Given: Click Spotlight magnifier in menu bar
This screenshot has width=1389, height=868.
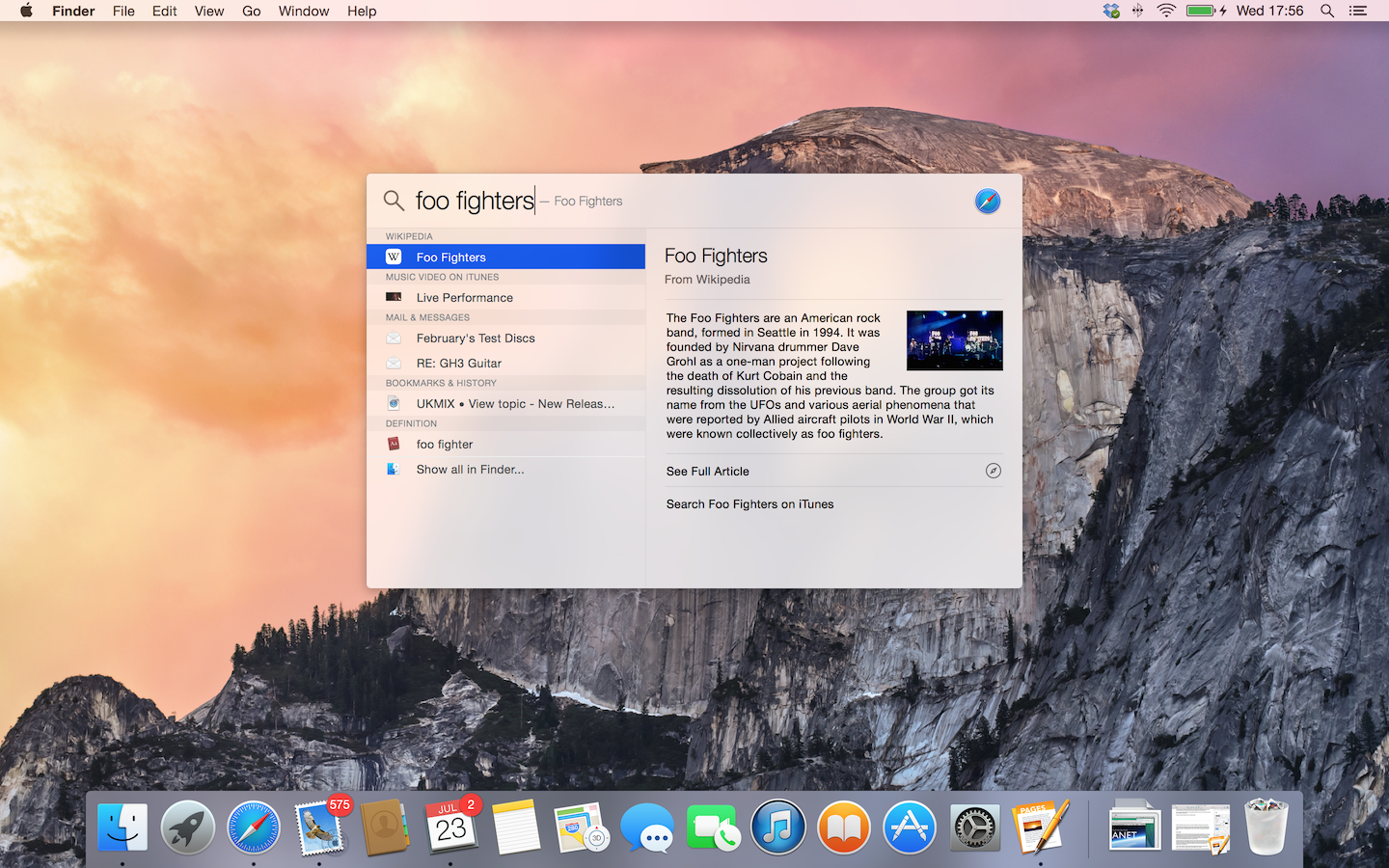Looking at the screenshot, I should coord(1327,11).
